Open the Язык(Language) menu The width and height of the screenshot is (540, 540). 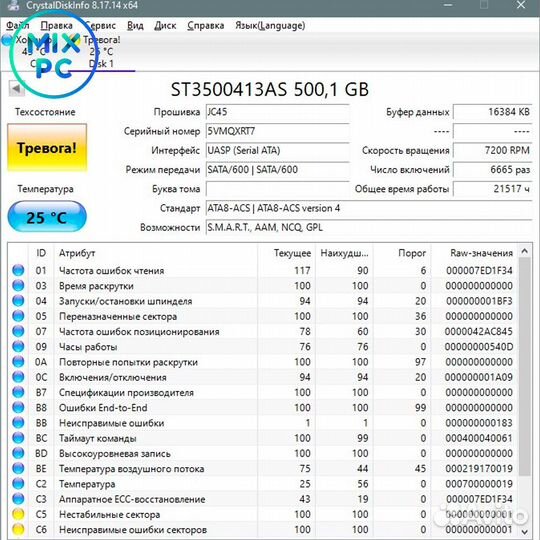pos(270,25)
